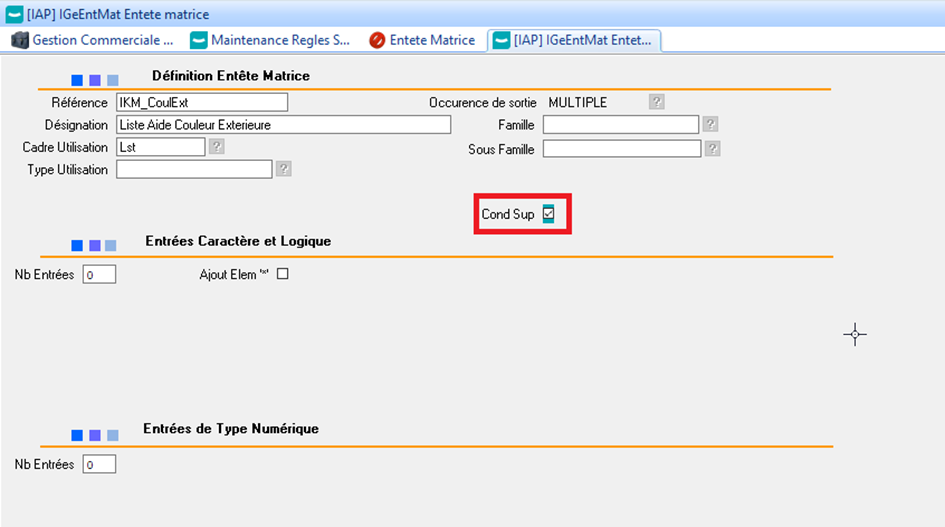Switch to the Gestion Commerciale tab
This screenshot has height=527, width=945.
click(93, 40)
